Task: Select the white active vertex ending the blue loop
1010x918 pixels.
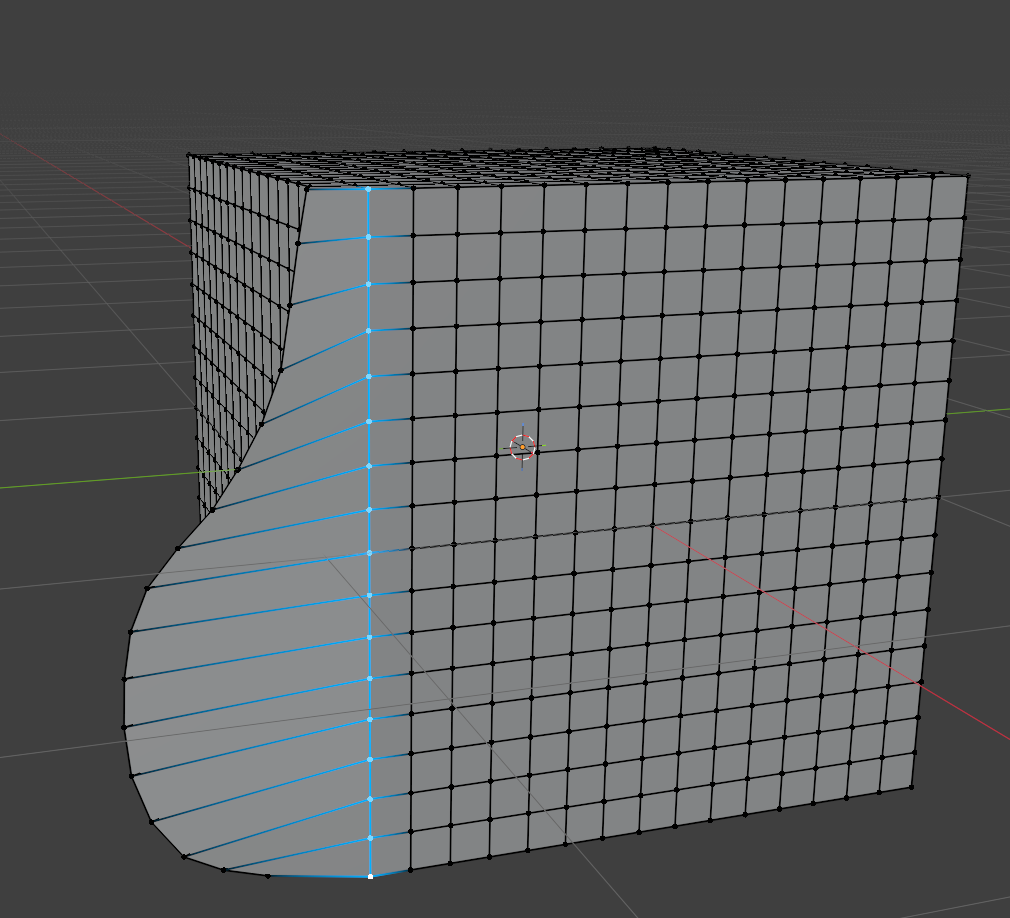Action: click(370, 876)
